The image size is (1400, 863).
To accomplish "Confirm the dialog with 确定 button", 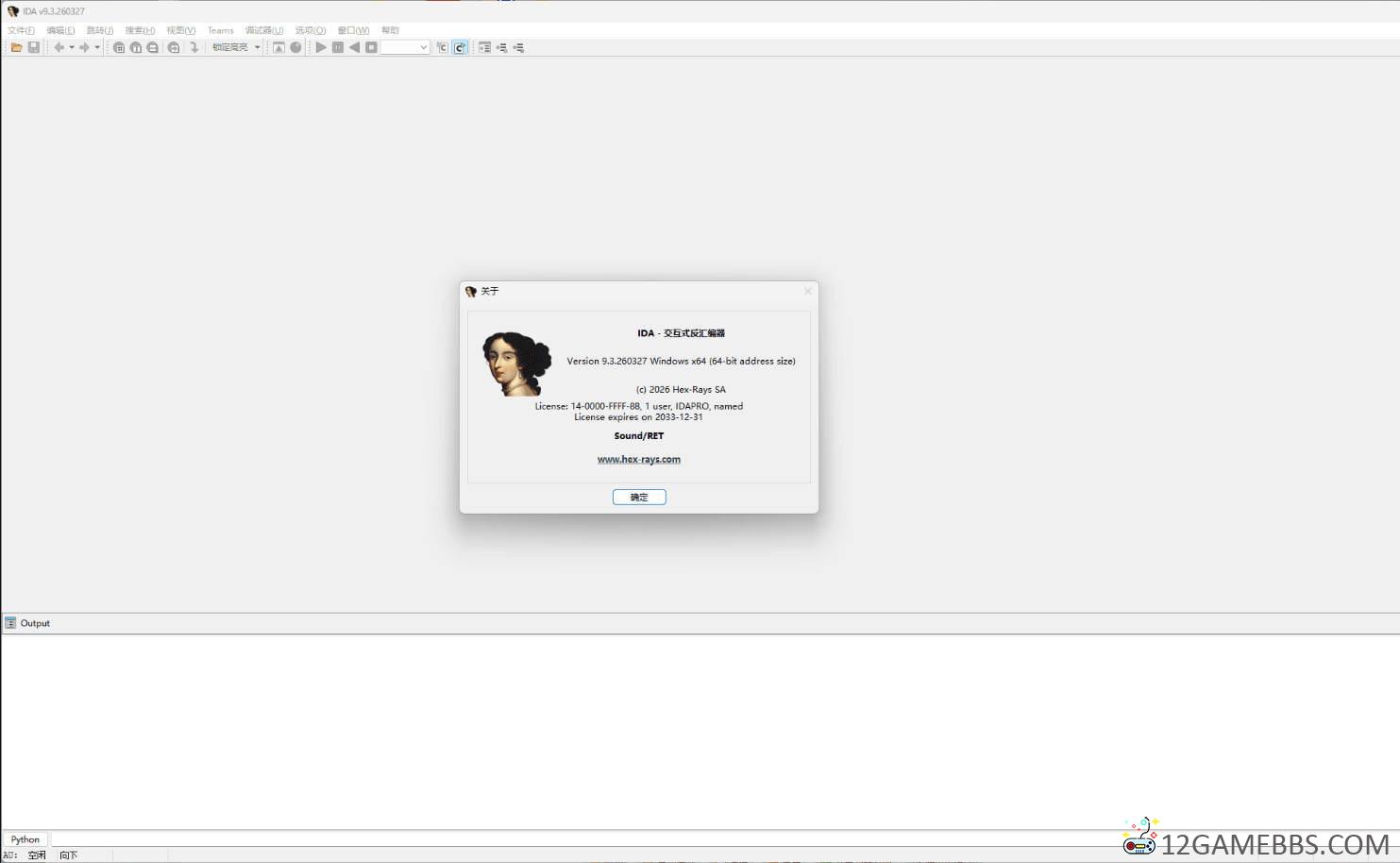I will tap(639, 498).
